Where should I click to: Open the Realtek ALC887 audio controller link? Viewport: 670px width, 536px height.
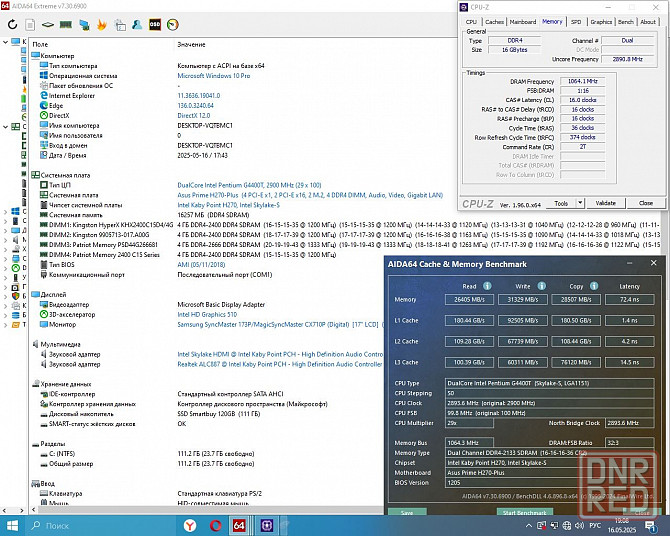coord(279,364)
